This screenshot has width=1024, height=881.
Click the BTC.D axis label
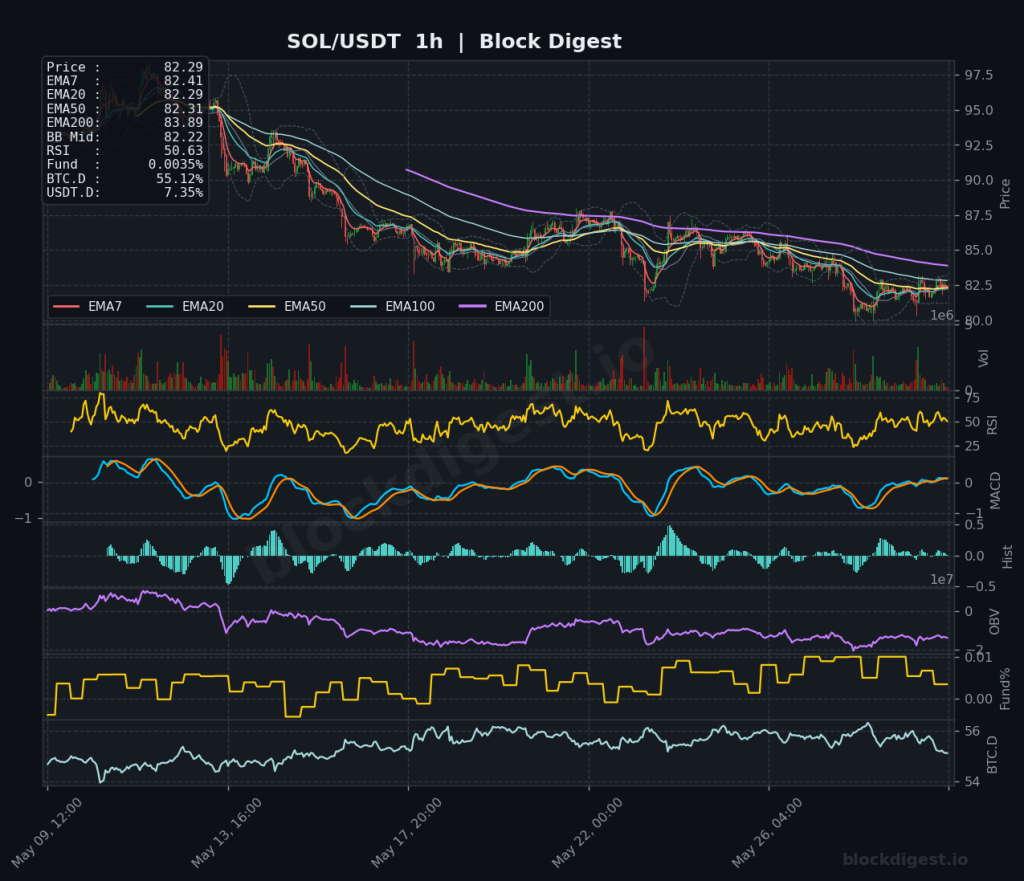993,754
